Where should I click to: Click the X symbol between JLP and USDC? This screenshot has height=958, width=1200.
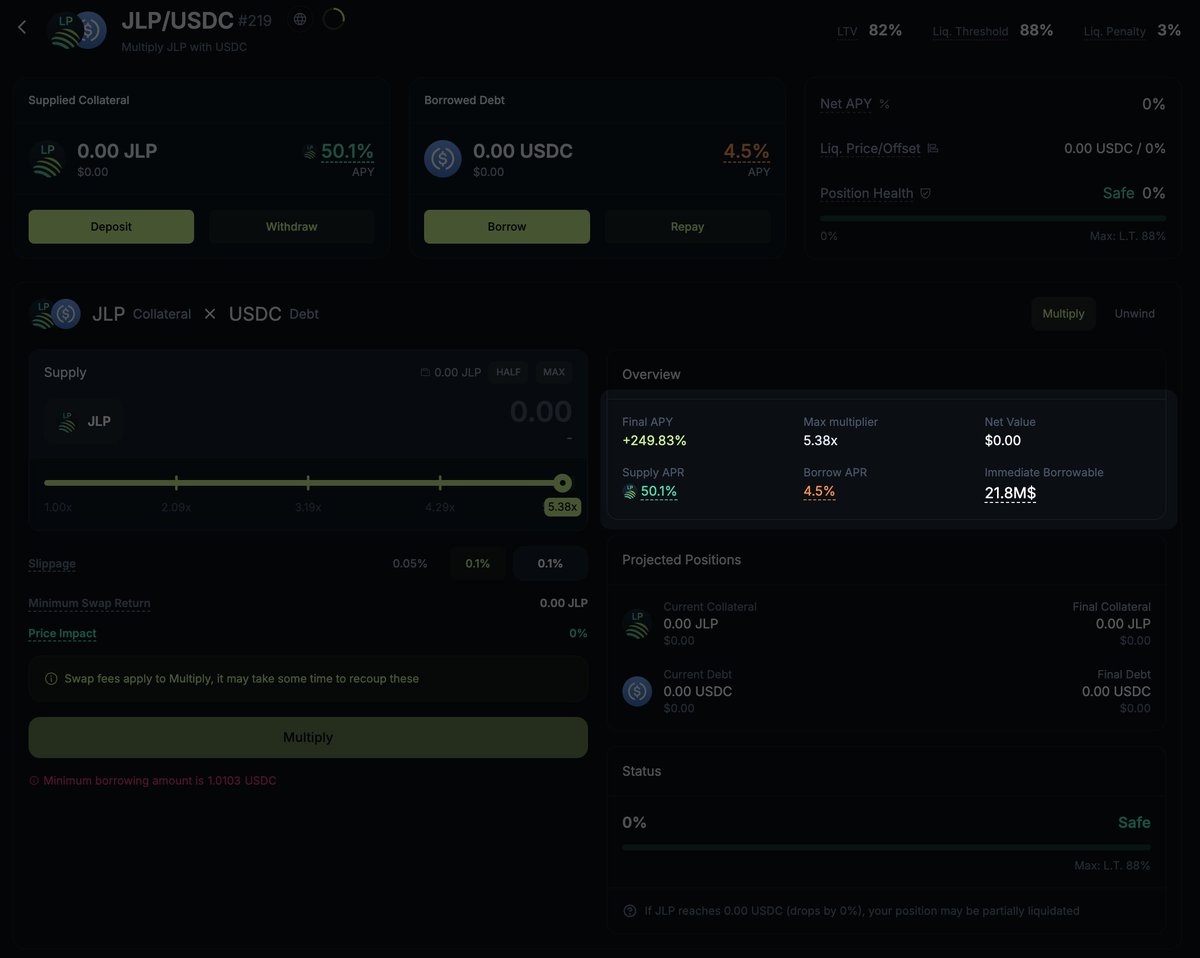pyautogui.click(x=210, y=314)
